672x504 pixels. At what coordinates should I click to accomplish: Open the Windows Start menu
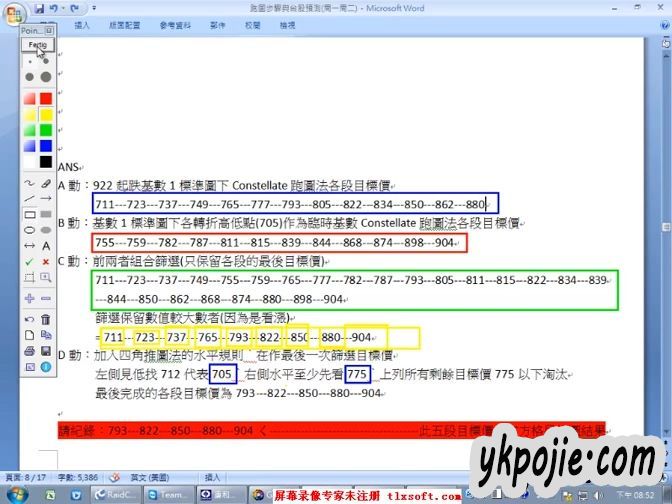click(x=13, y=494)
